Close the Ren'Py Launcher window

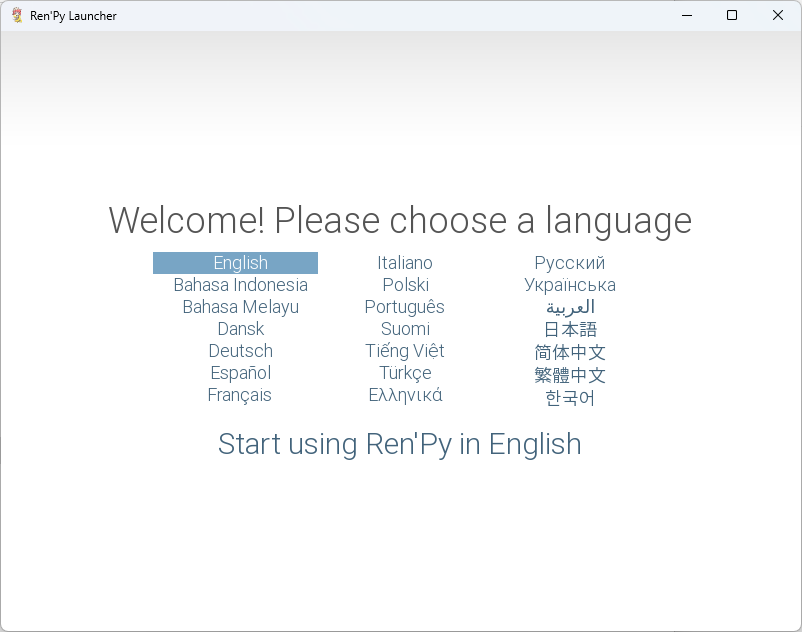(x=777, y=15)
